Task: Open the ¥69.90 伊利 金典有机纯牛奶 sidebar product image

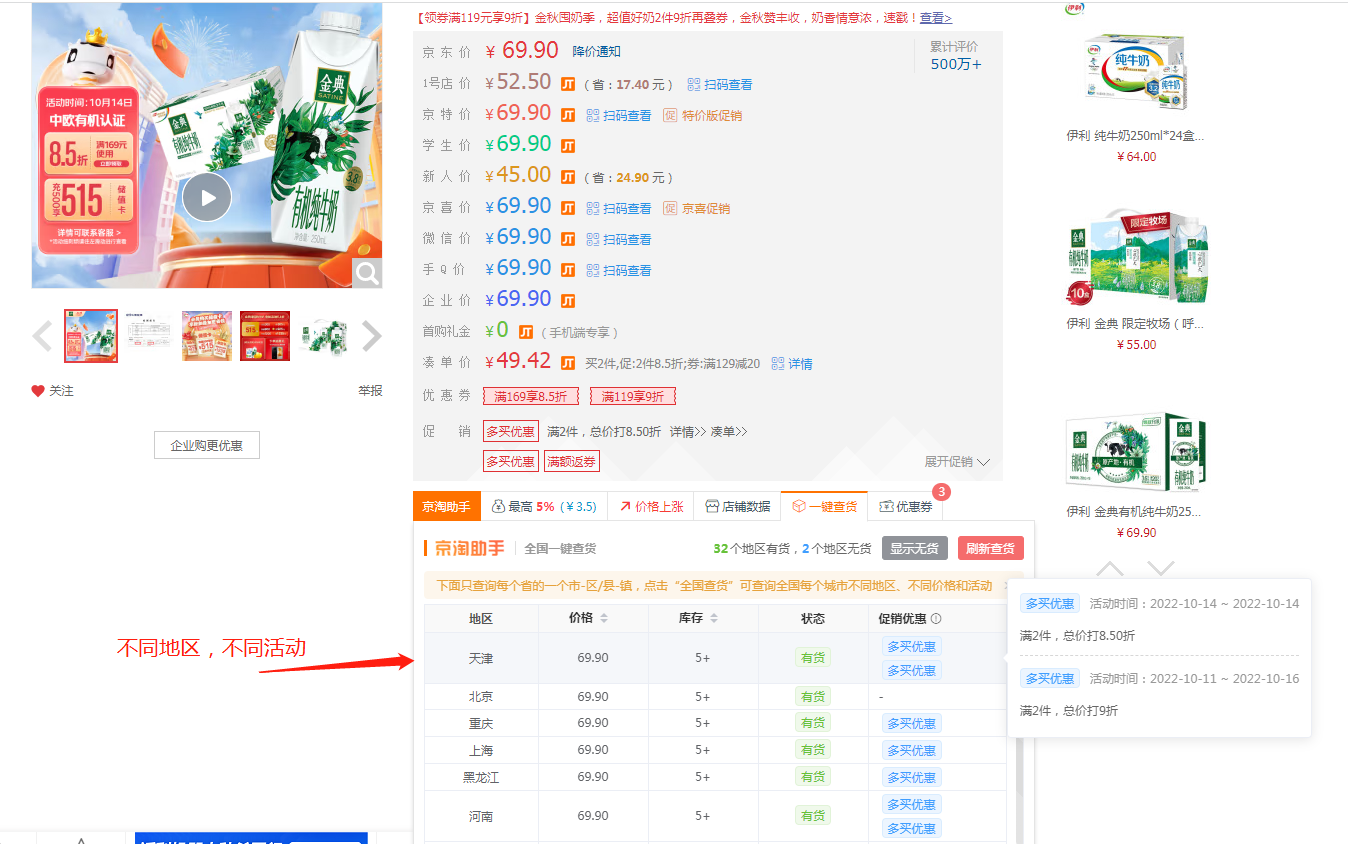Action: click(x=1135, y=450)
